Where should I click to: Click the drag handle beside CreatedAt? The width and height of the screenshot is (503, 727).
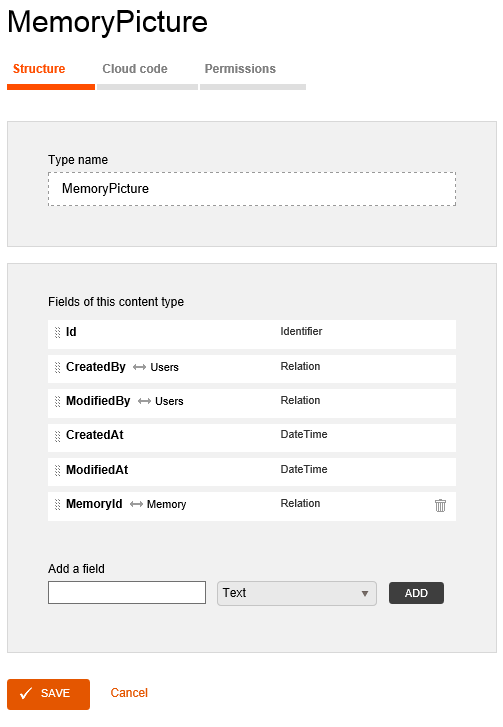(57, 436)
